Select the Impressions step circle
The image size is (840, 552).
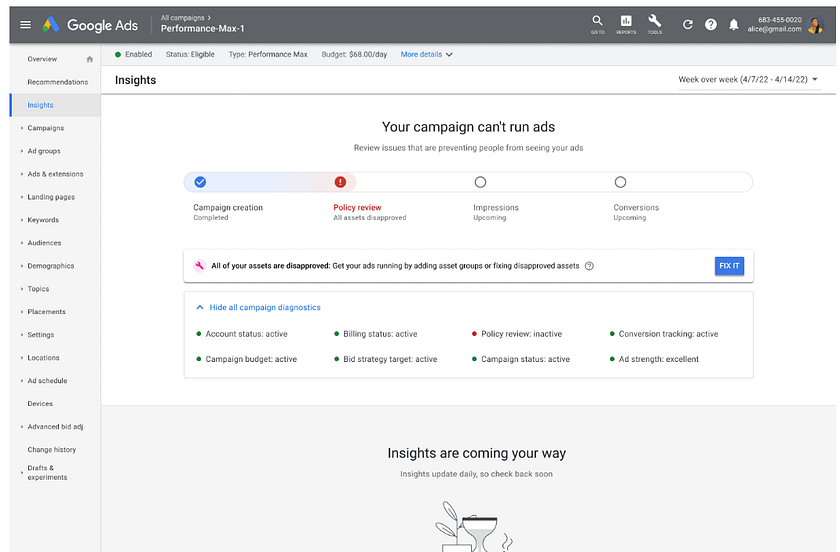[x=480, y=182]
